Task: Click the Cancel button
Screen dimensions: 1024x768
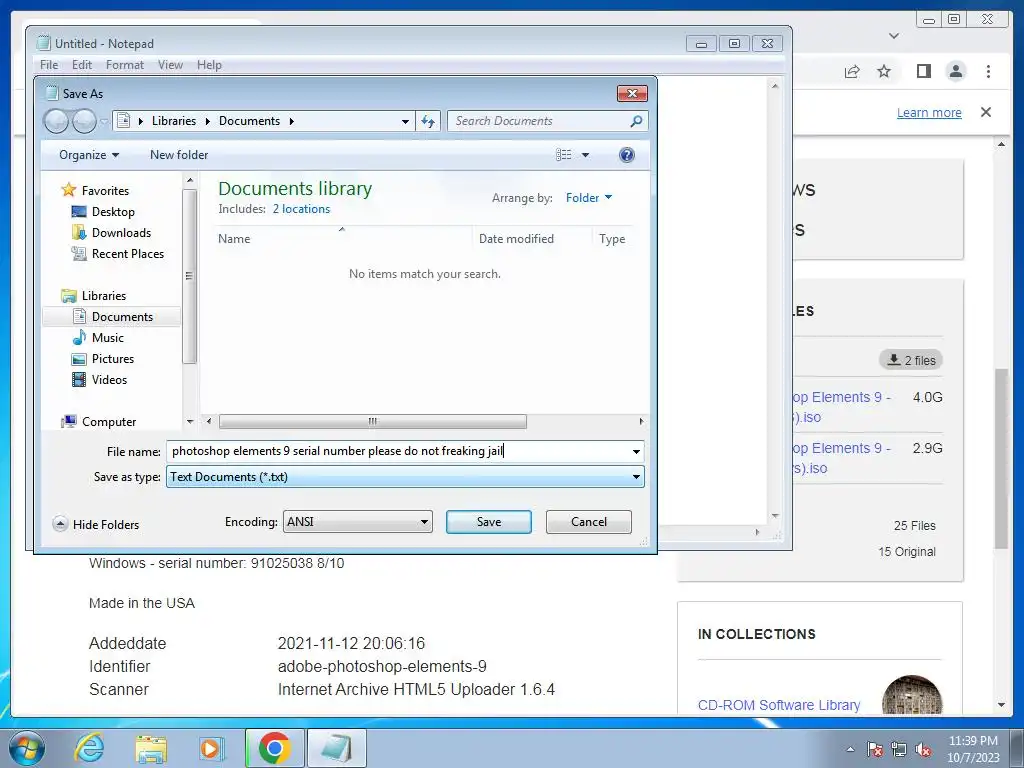Action: [588, 522]
